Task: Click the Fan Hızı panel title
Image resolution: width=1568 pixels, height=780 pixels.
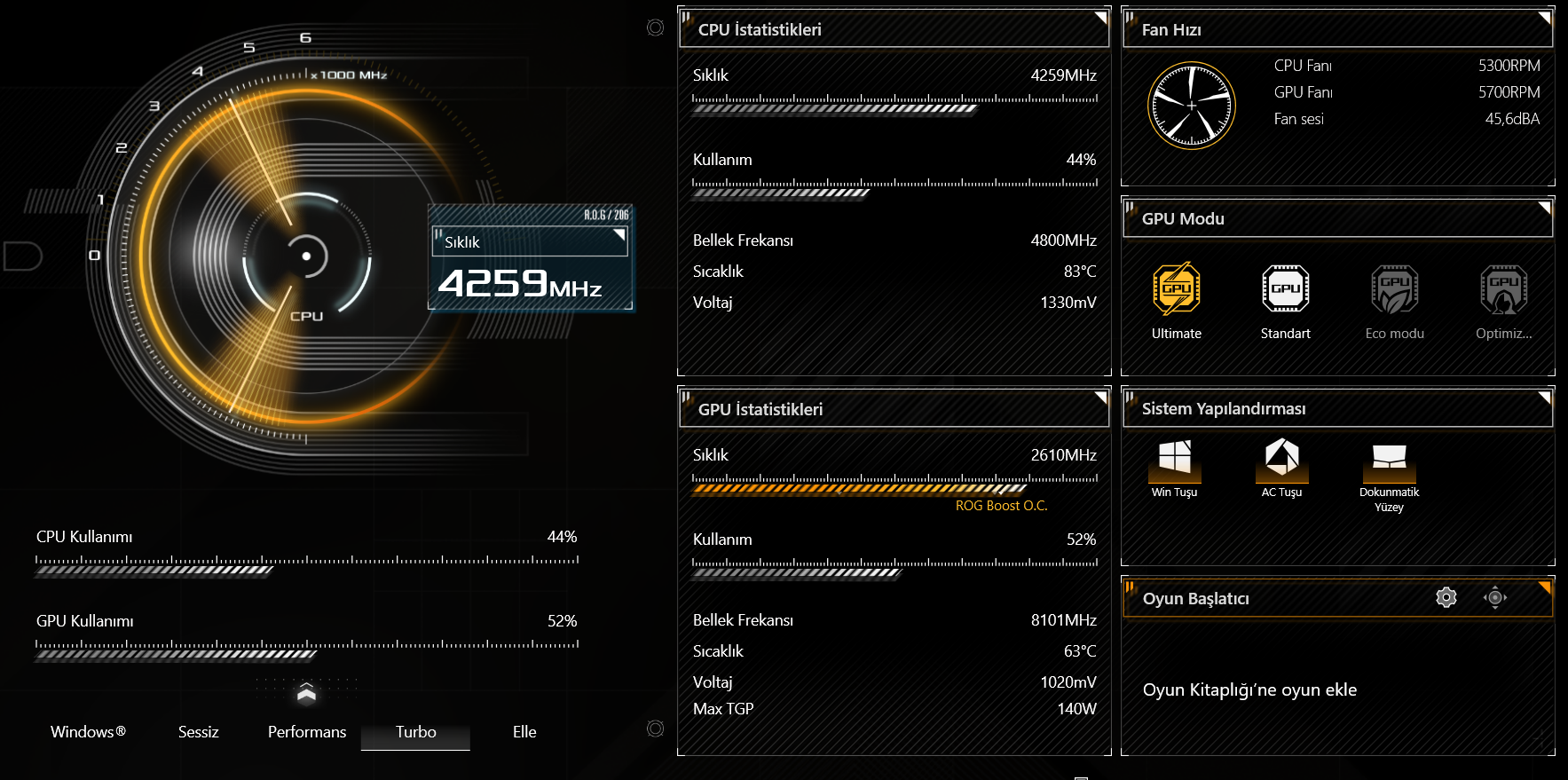Action: coord(1171,29)
